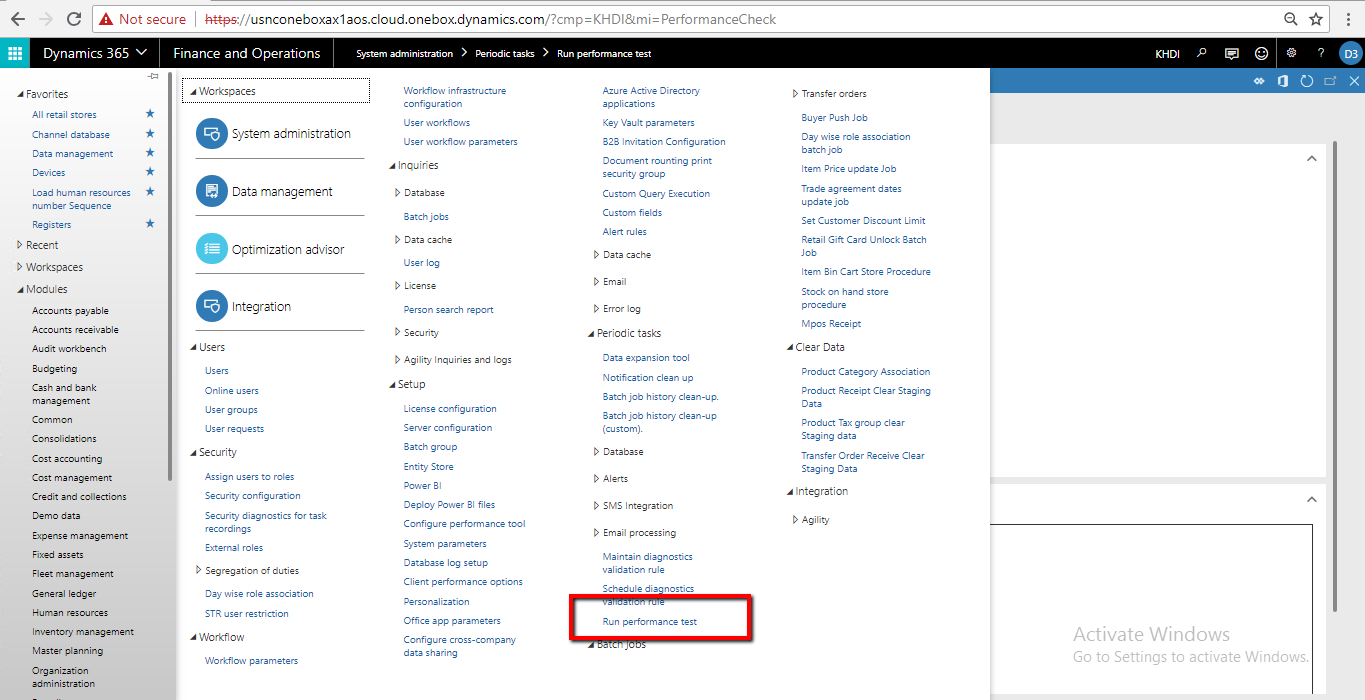Screen dimensions: 1365x700
Task: Click Finance and Operations title
Action: (x=247, y=54)
